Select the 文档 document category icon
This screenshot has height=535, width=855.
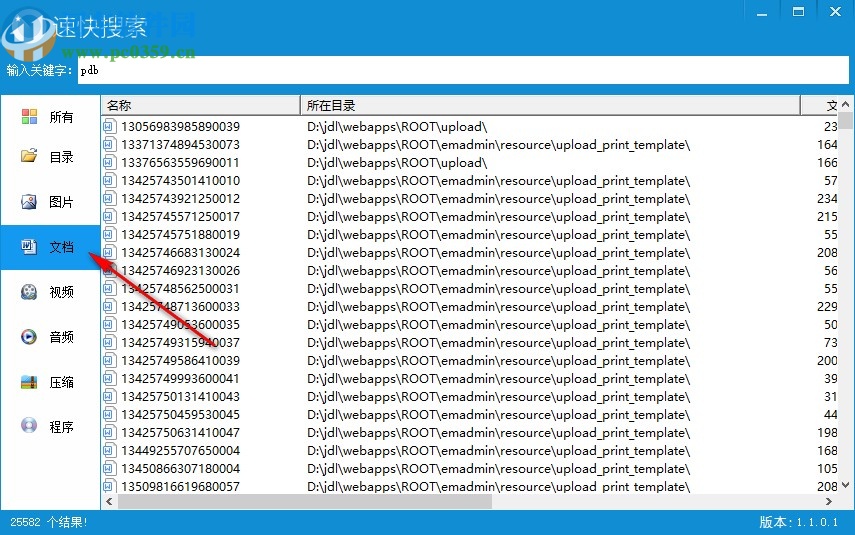pos(29,247)
